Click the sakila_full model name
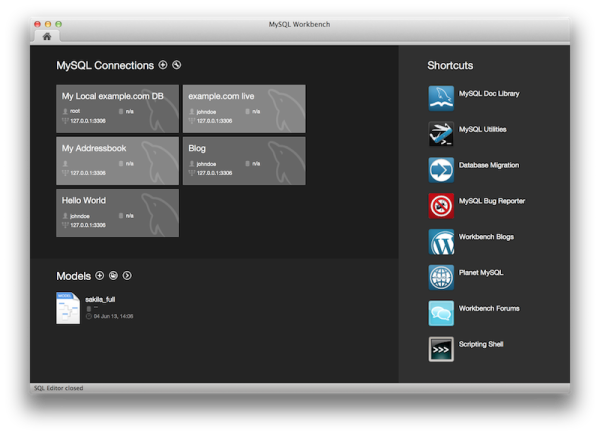The width and height of the screenshot is (600, 435). point(100,300)
